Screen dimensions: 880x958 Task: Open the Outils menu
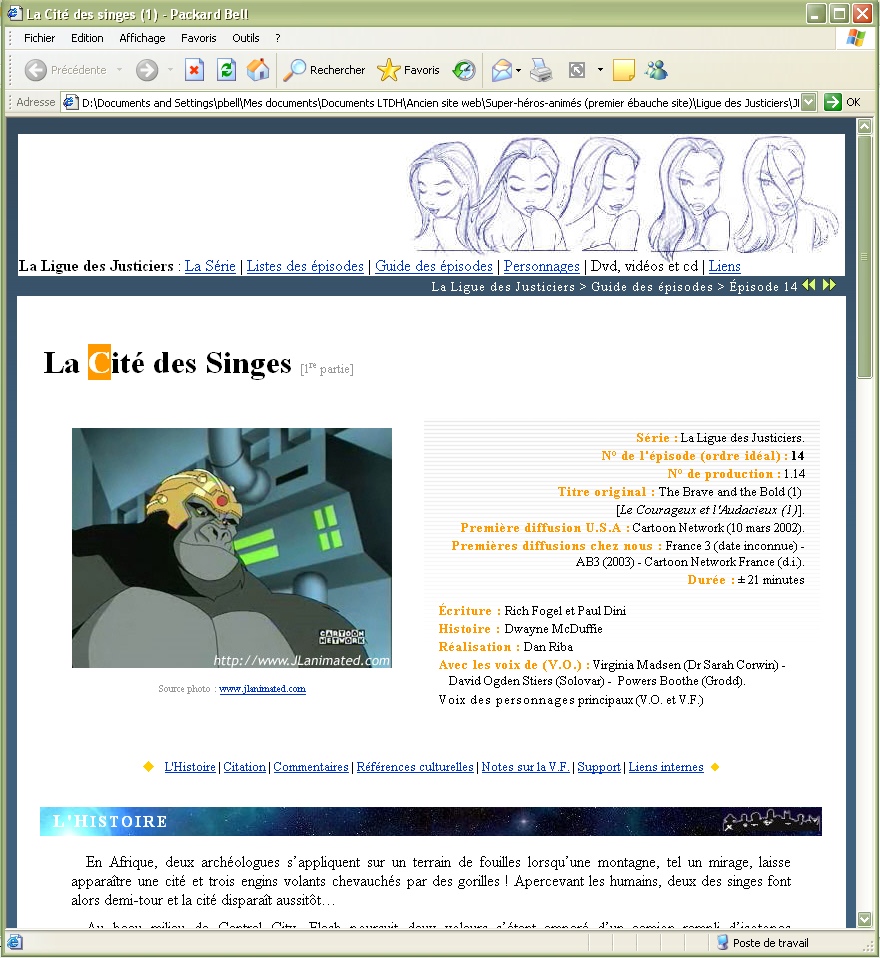[x=246, y=38]
